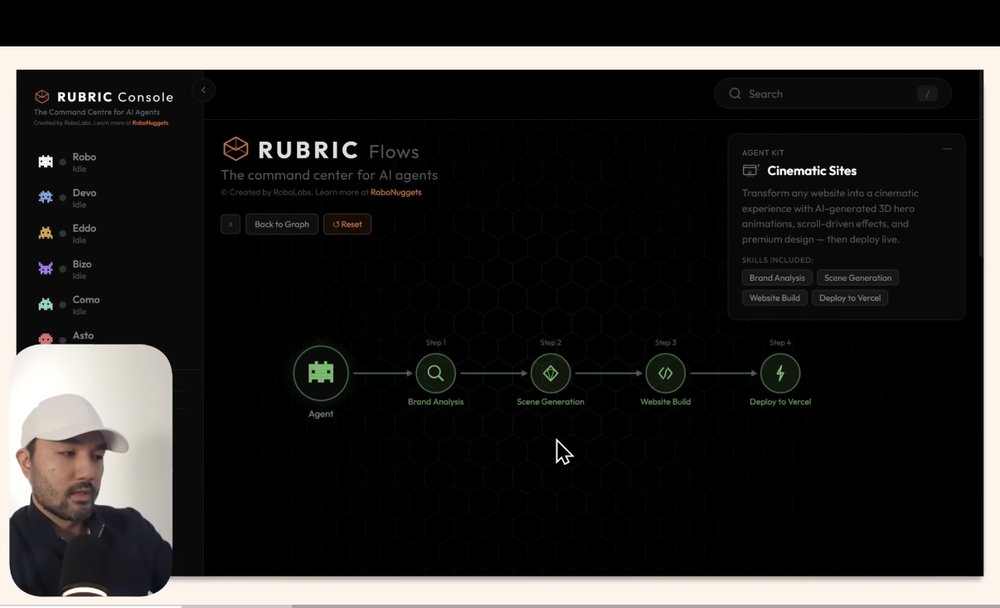Click the Como agent name

pyautogui.click(x=86, y=300)
